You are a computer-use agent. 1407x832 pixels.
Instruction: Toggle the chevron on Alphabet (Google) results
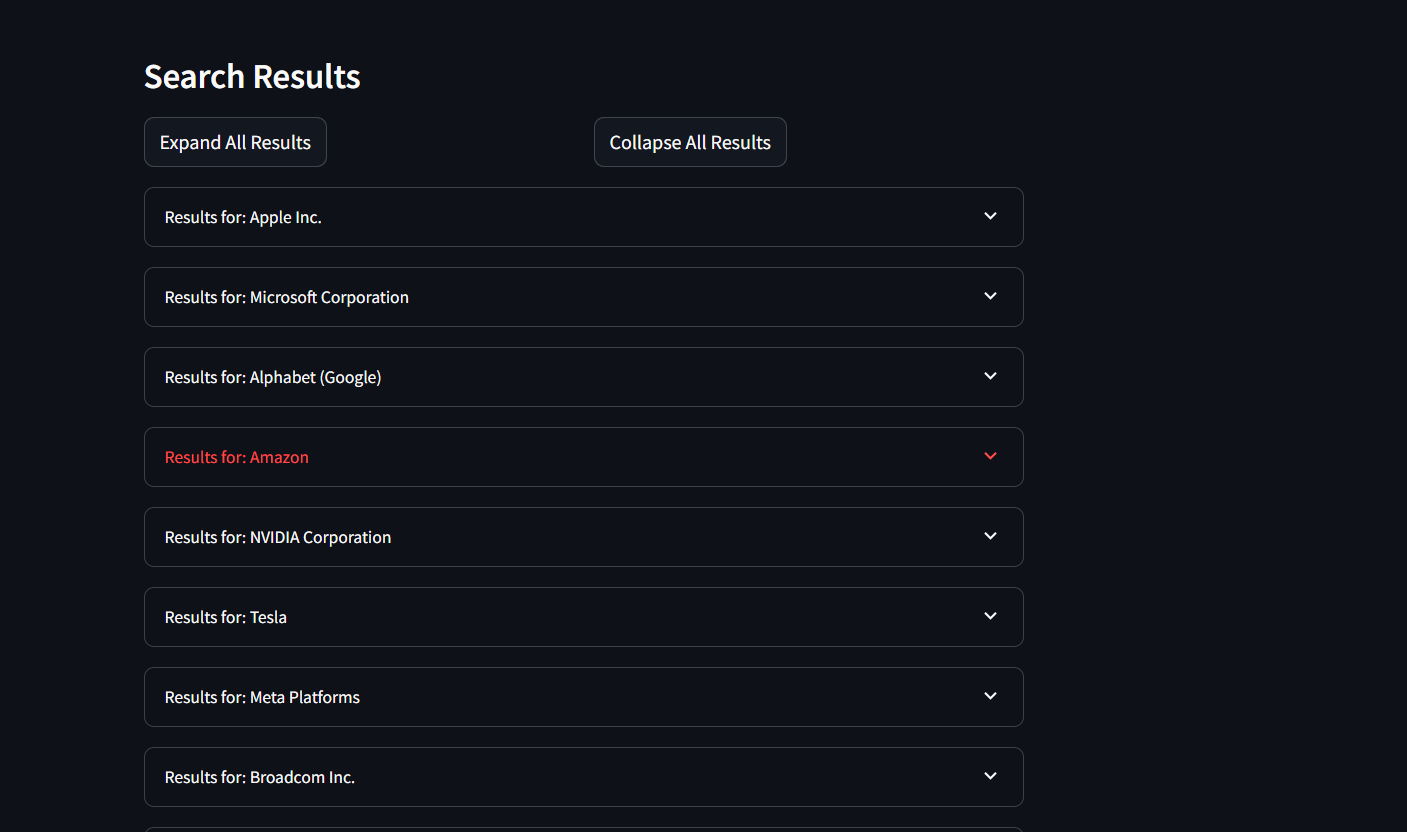coord(990,376)
